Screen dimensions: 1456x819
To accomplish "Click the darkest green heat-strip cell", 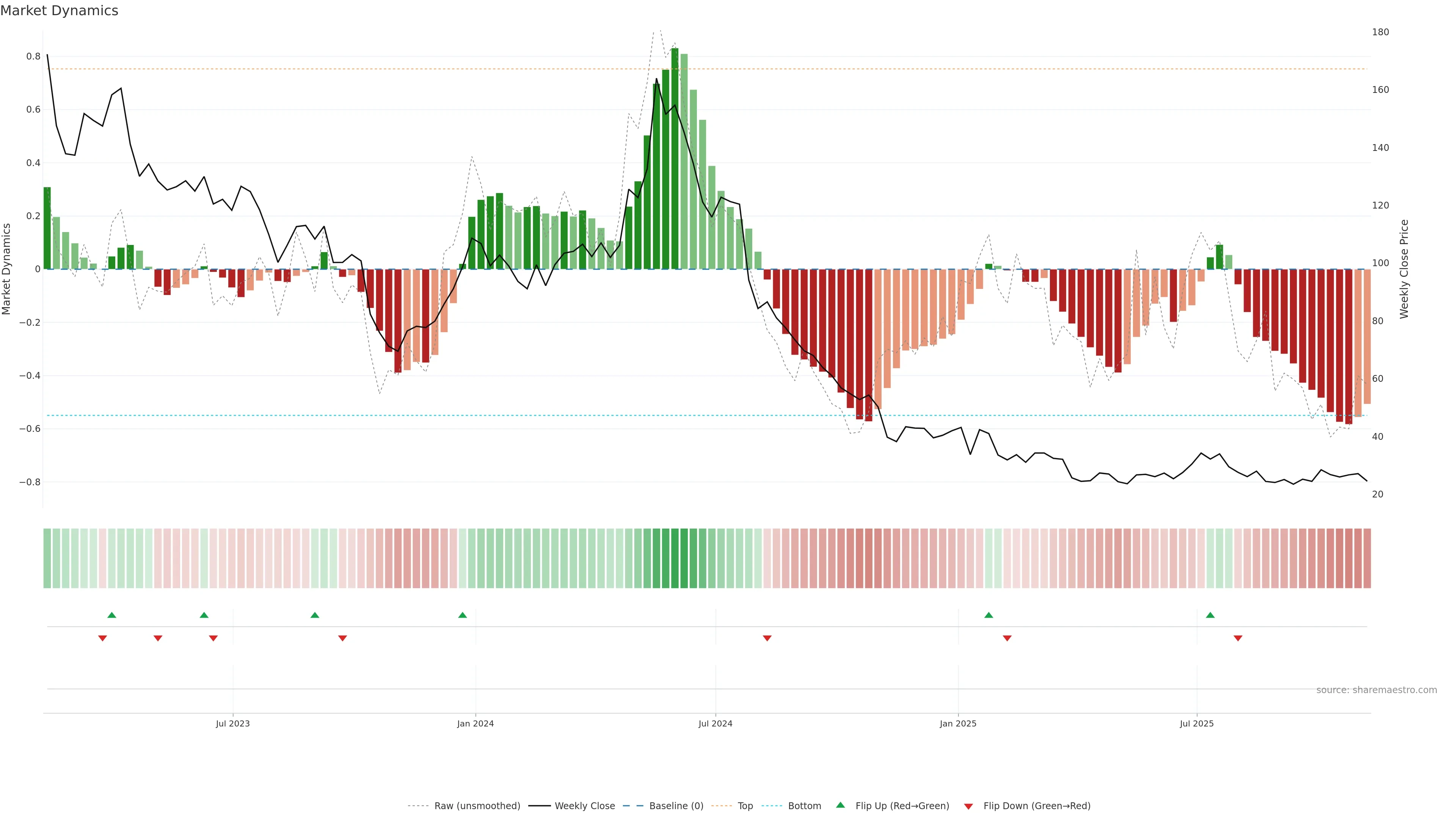I will [x=675, y=559].
